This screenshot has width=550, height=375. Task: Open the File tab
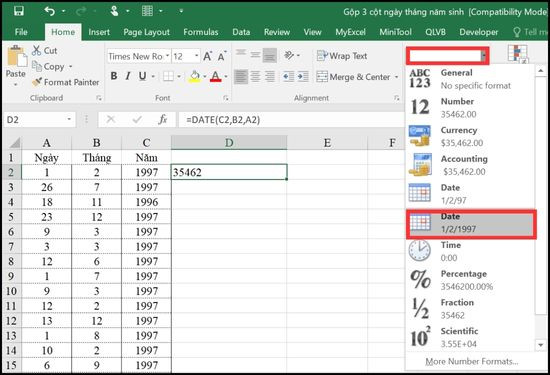[21, 32]
